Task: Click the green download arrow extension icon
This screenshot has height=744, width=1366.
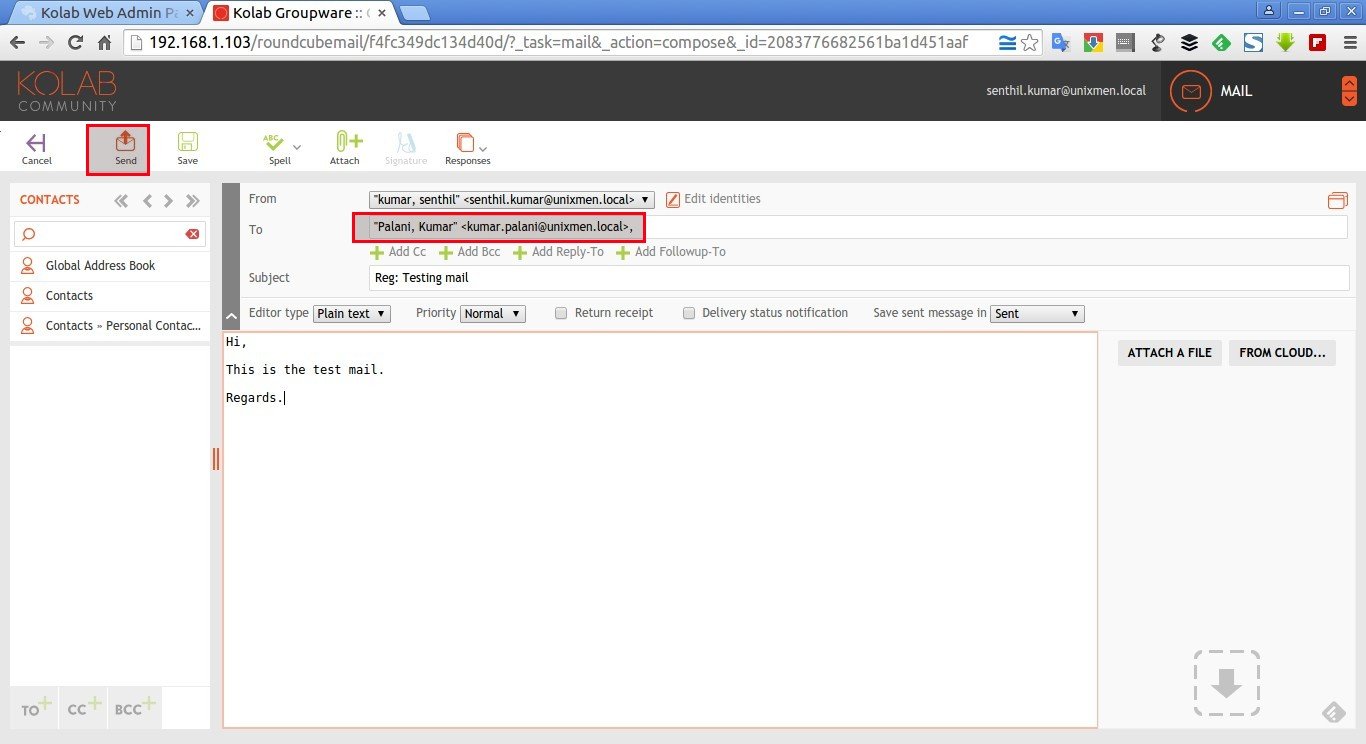Action: 1285,43
